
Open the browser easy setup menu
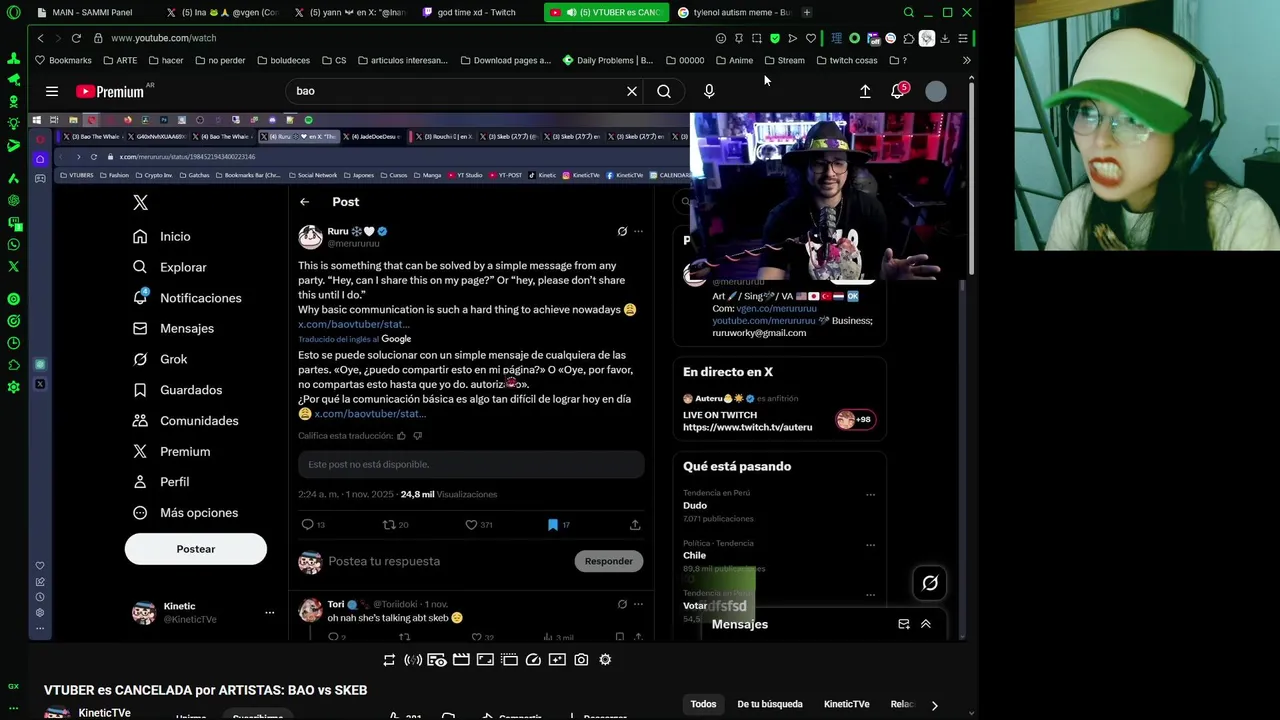tap(963, 38)
